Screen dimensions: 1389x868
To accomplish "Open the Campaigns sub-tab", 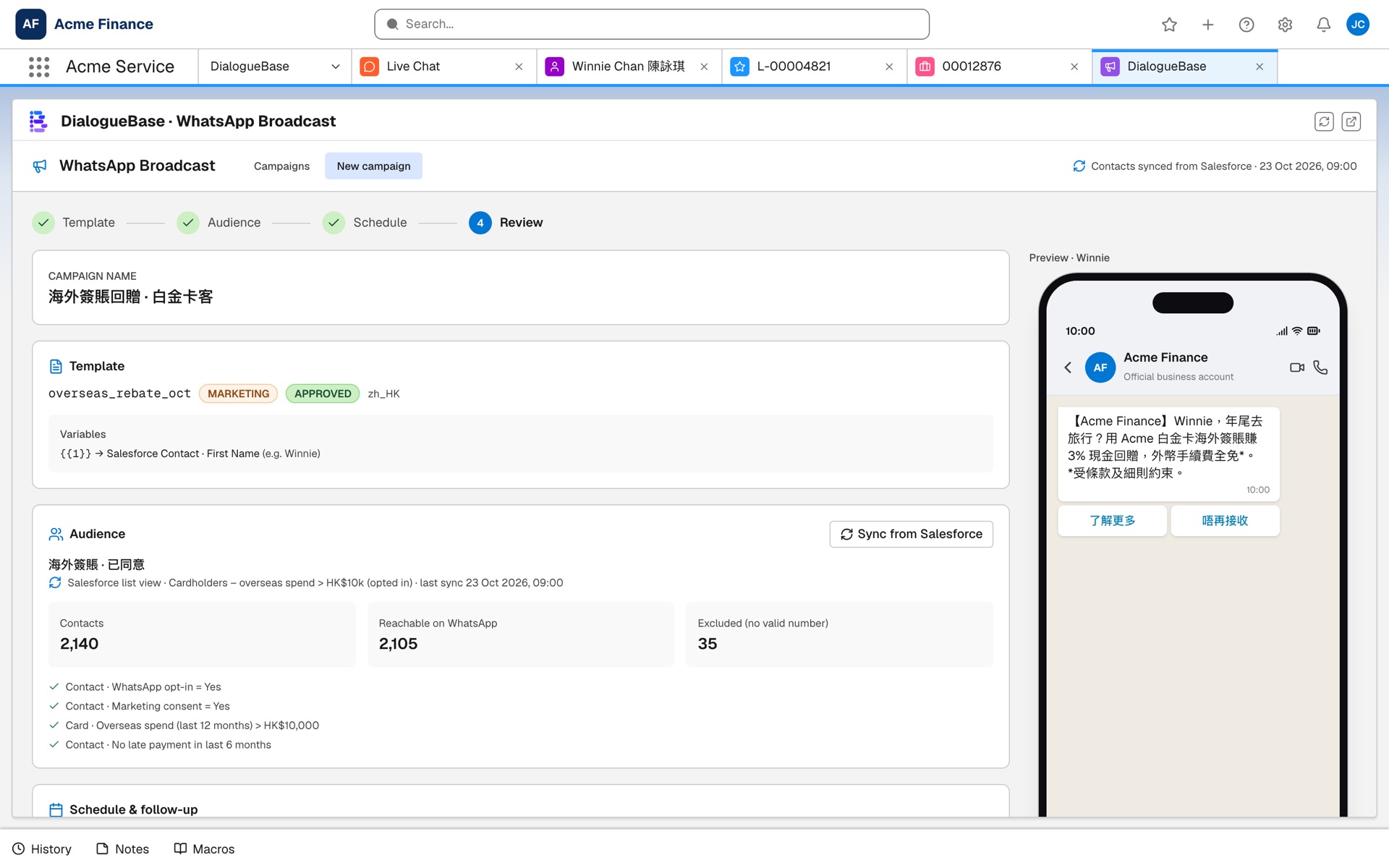I will [x=281, y=166].
